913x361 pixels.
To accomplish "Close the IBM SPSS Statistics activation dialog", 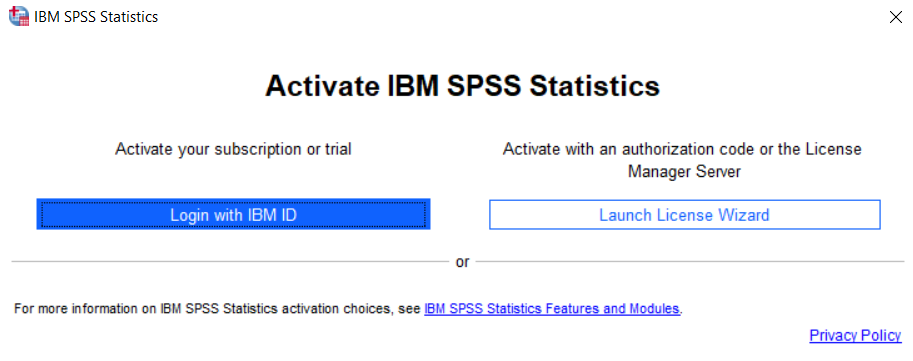I will click(x=896, y=17).
